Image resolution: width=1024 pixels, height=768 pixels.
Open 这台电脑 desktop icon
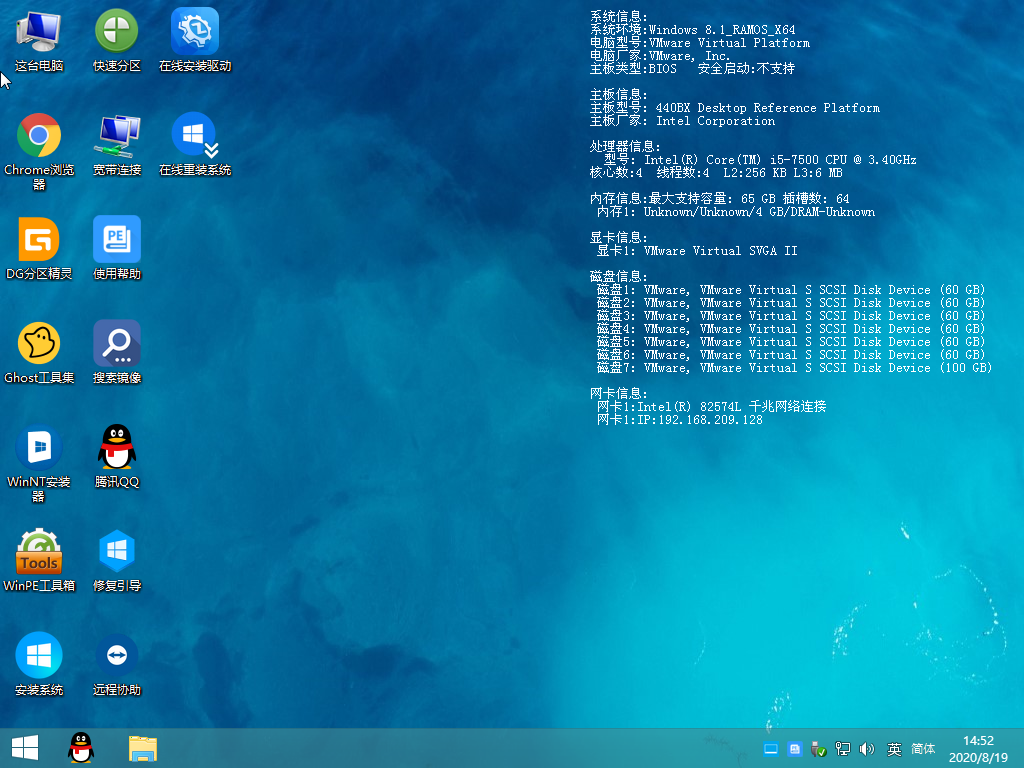click(x=39, y=40)
